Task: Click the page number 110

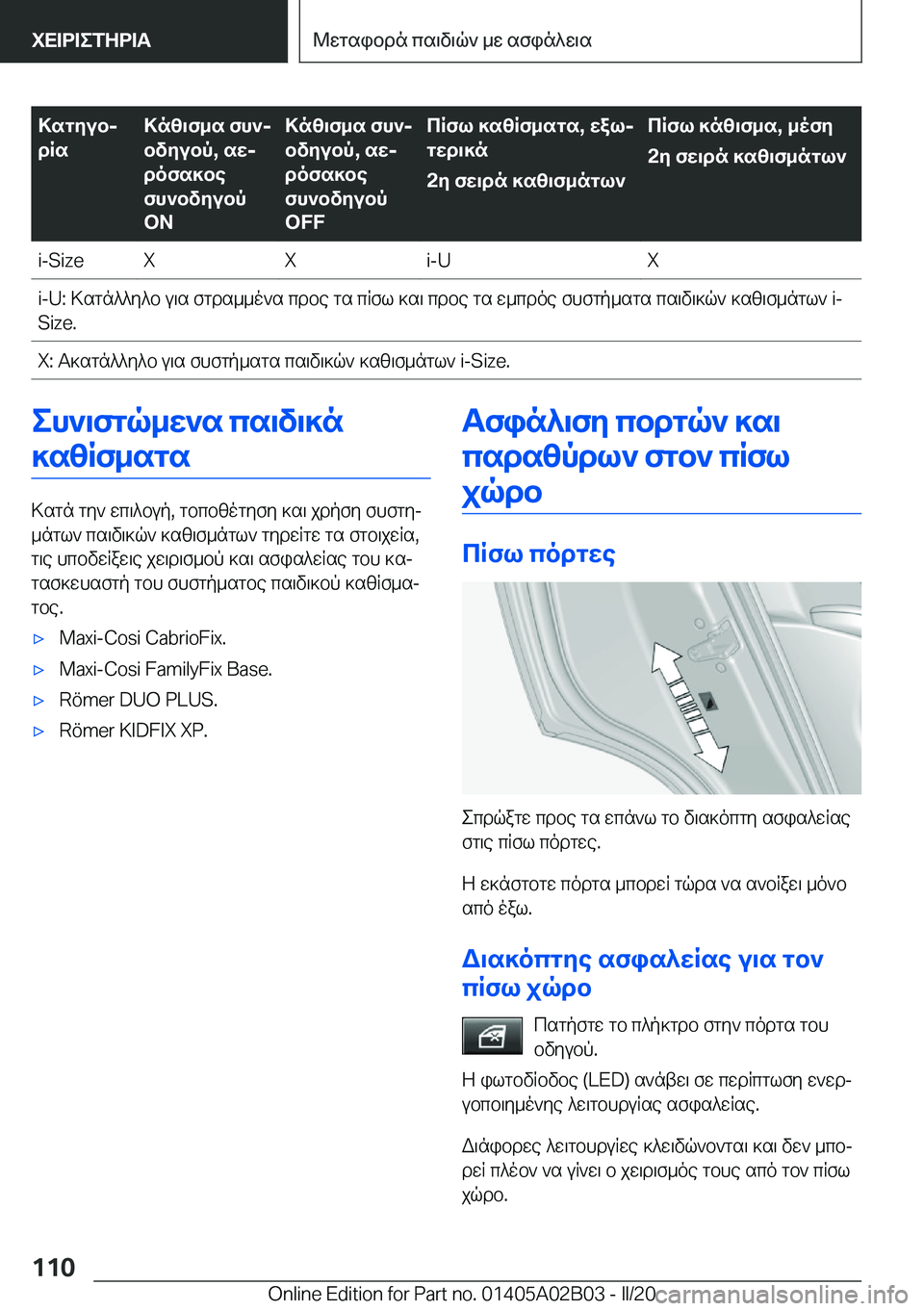Action: pos(54,1268)
